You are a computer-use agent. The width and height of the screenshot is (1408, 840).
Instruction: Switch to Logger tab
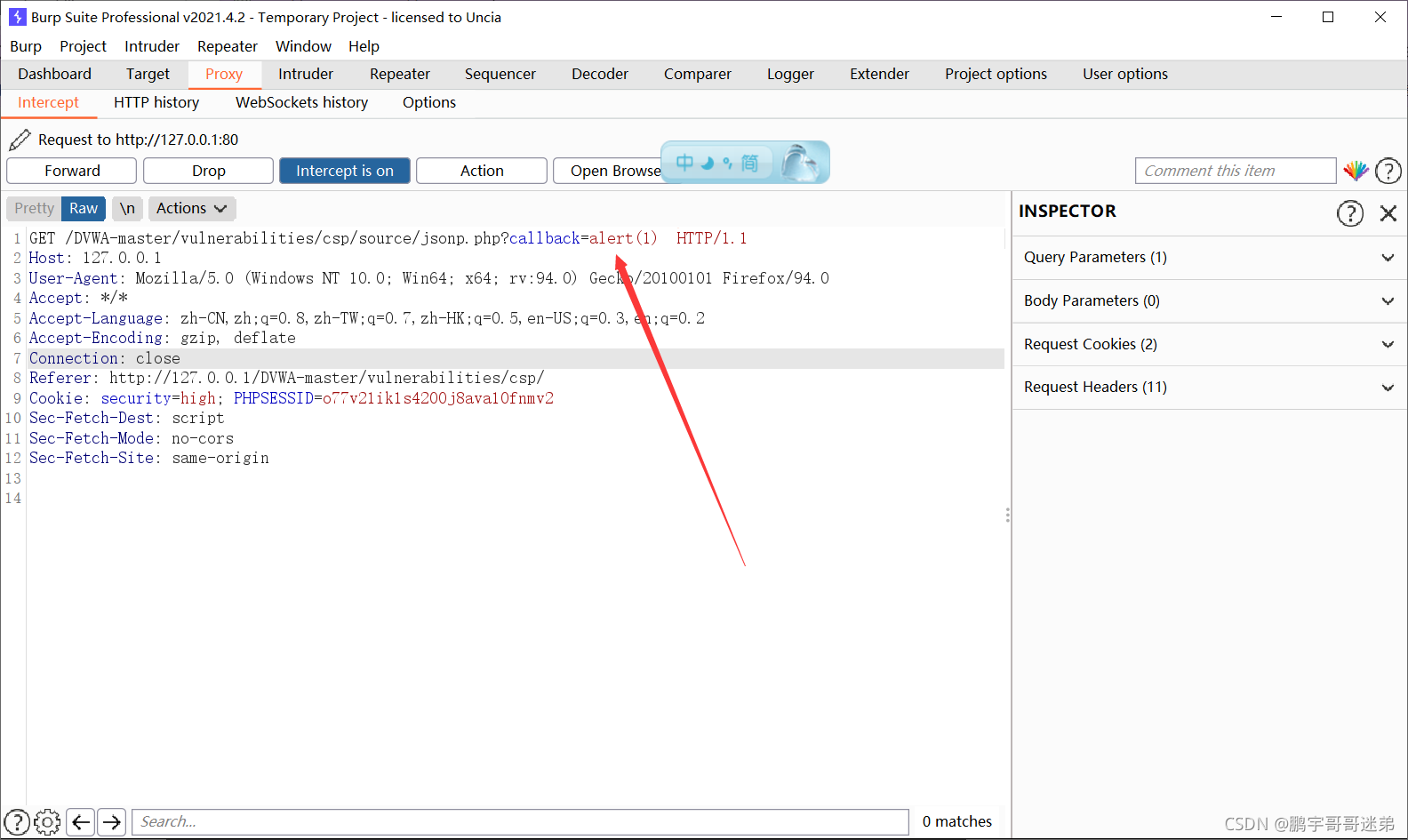790,75
